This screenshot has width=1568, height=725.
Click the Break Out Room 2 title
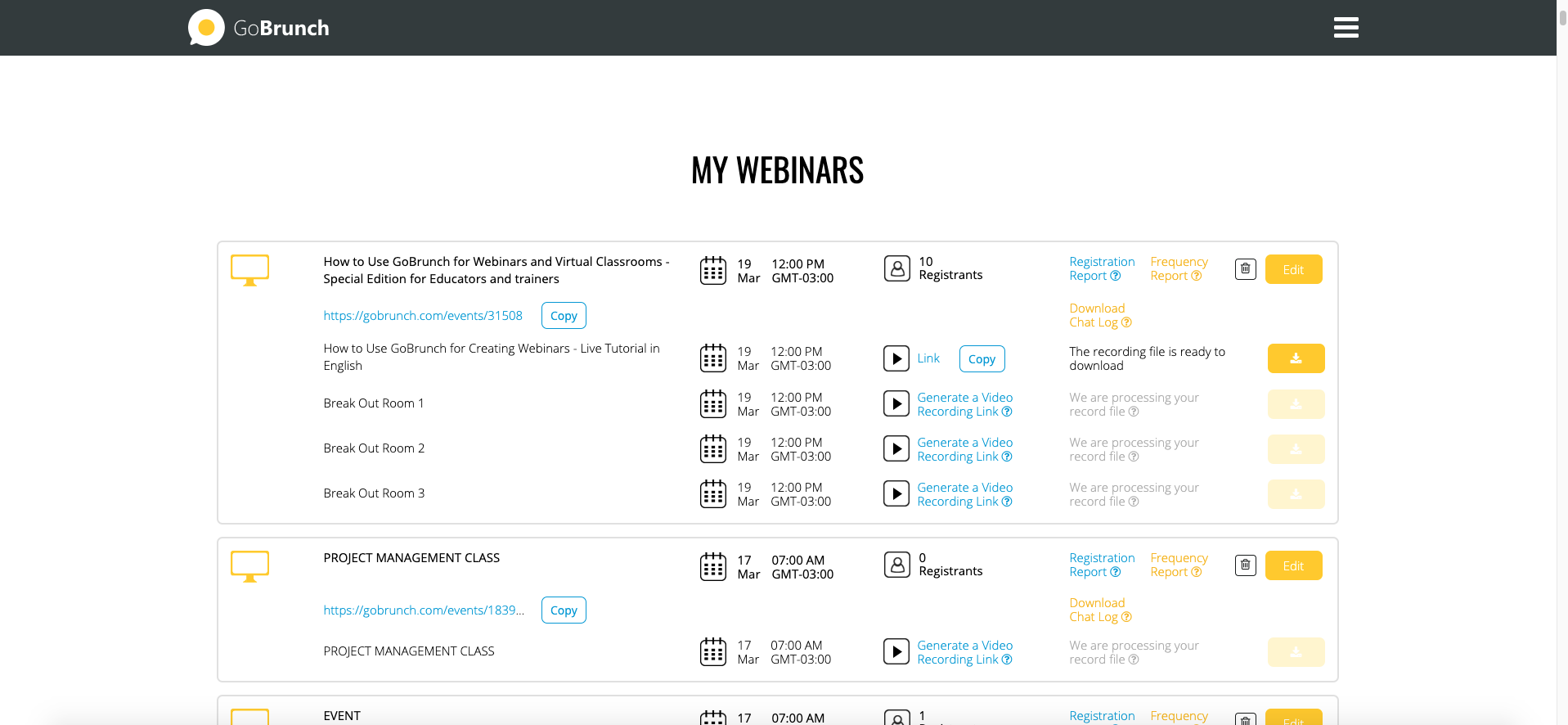tap(374, 448)
